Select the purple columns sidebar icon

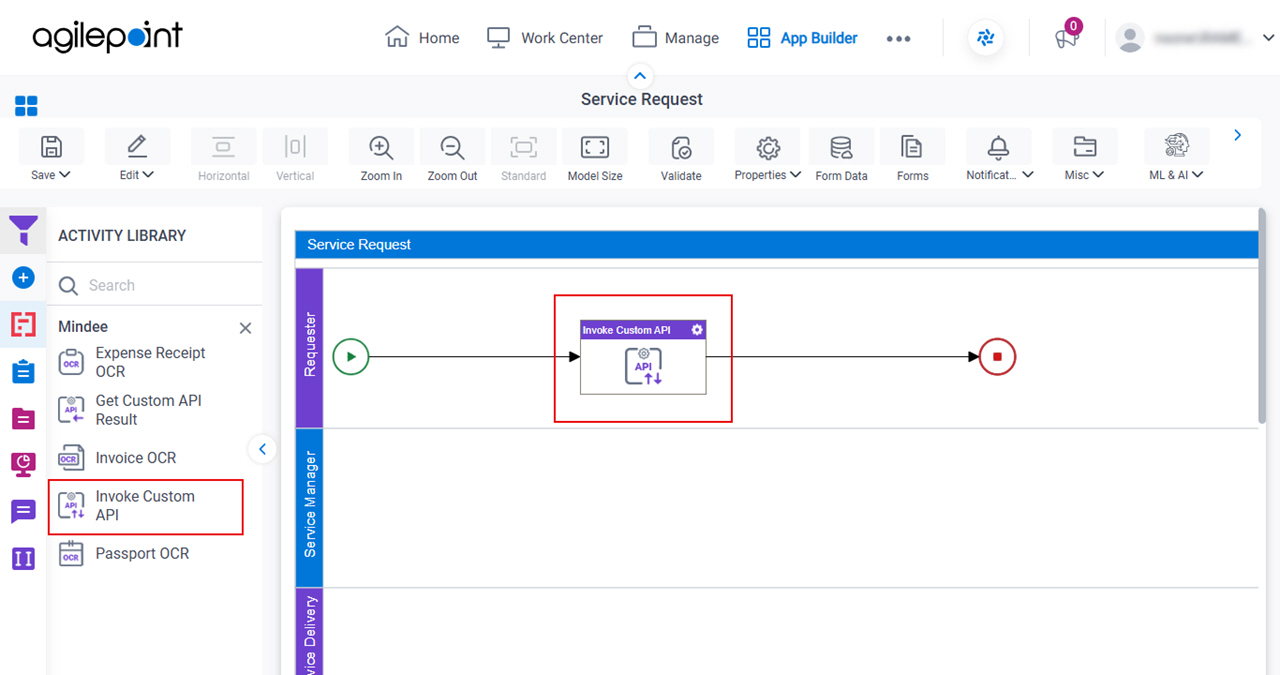[x=23, y=558]
